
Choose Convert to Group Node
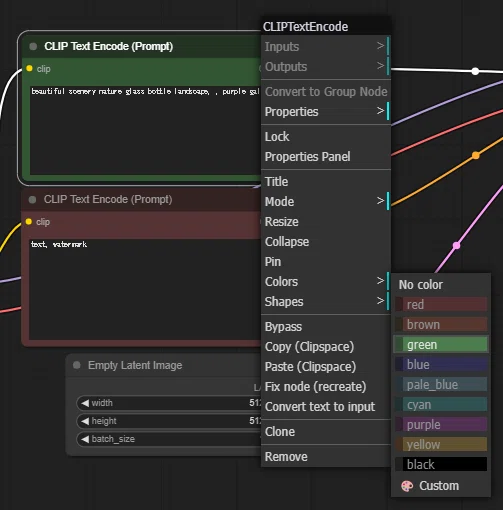coord(326,91)
